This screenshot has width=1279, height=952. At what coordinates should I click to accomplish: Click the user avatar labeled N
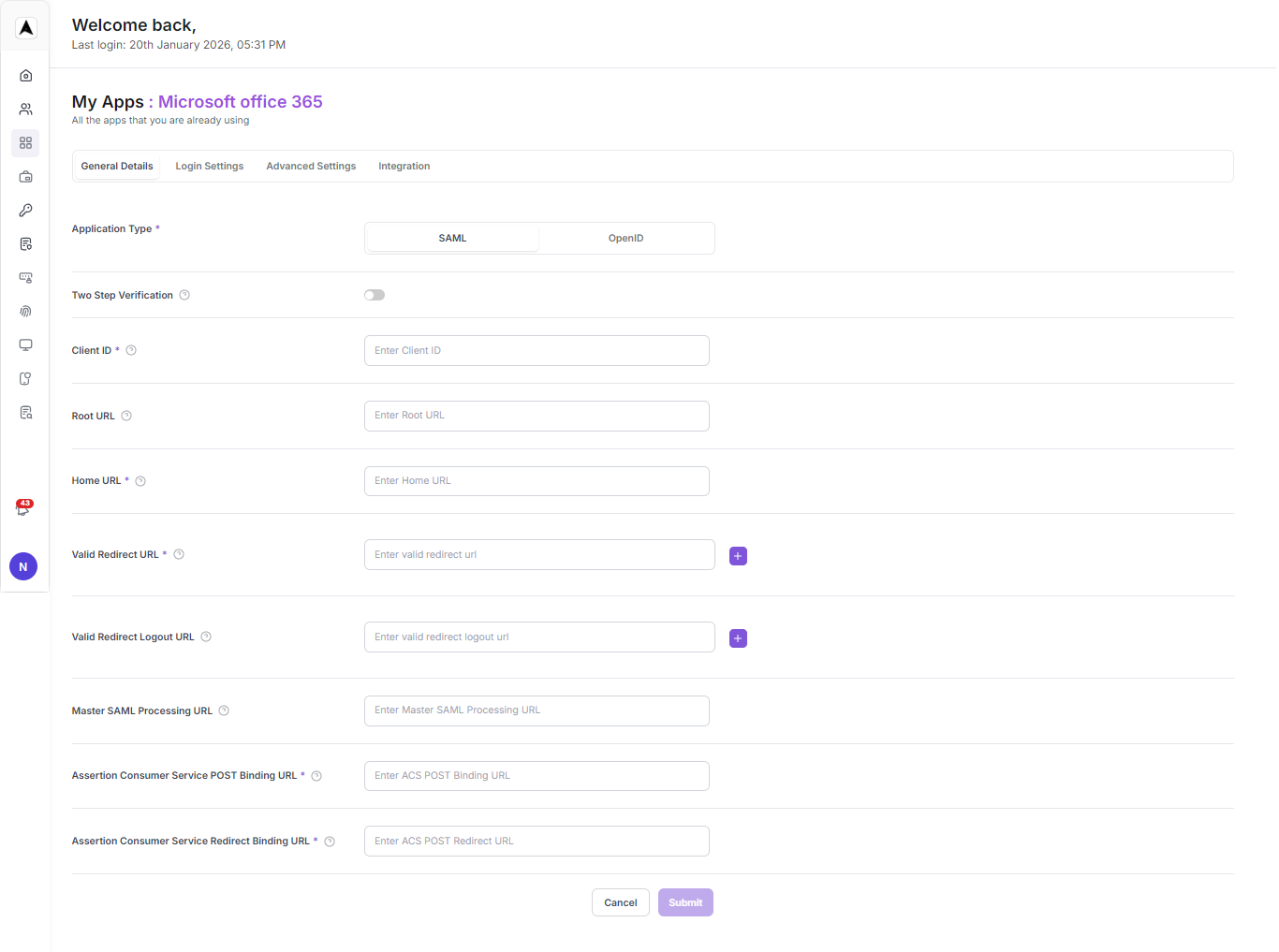pos(23,566)
